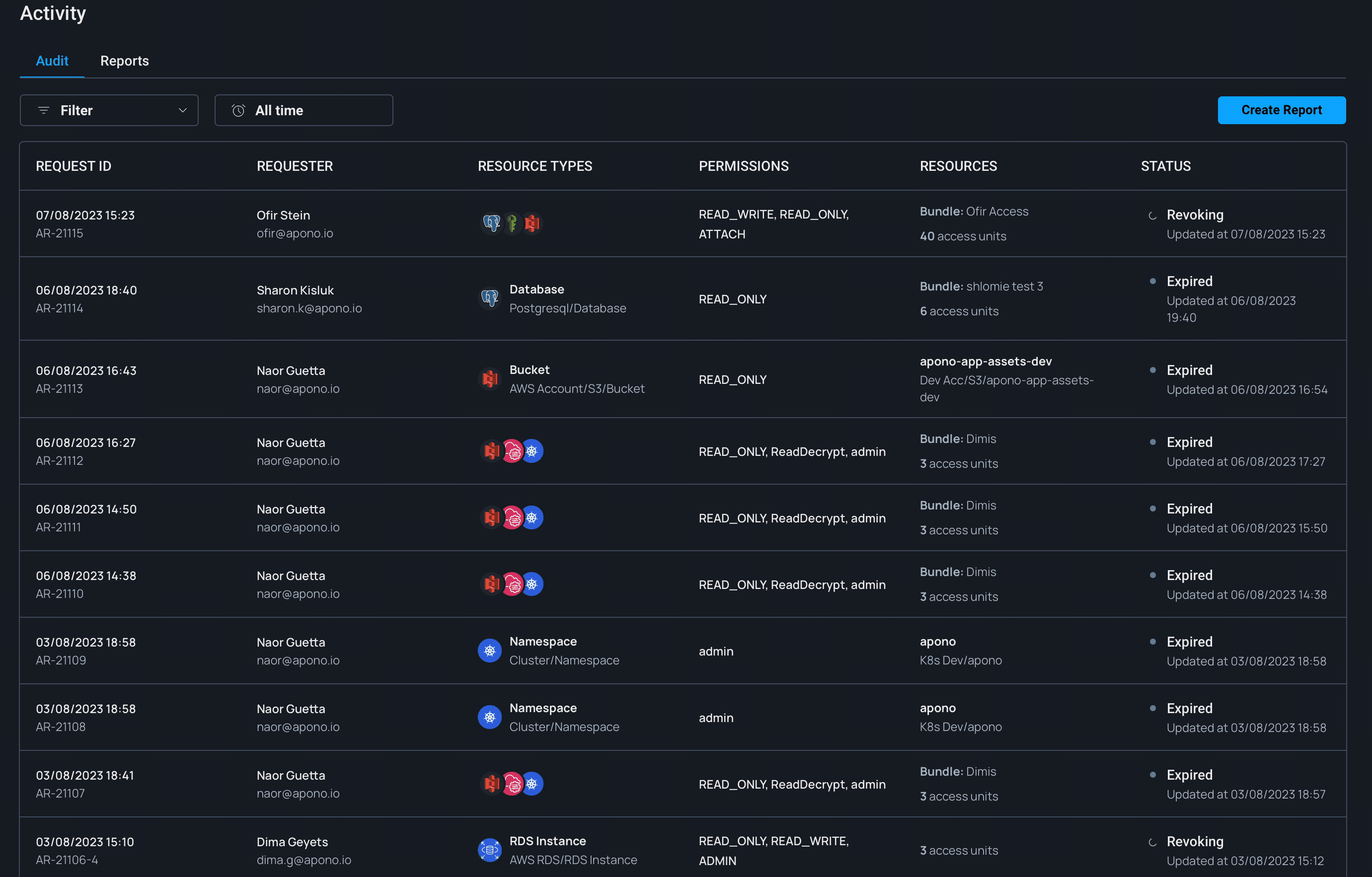Click the Create Report button

(x=1281, y=110)
